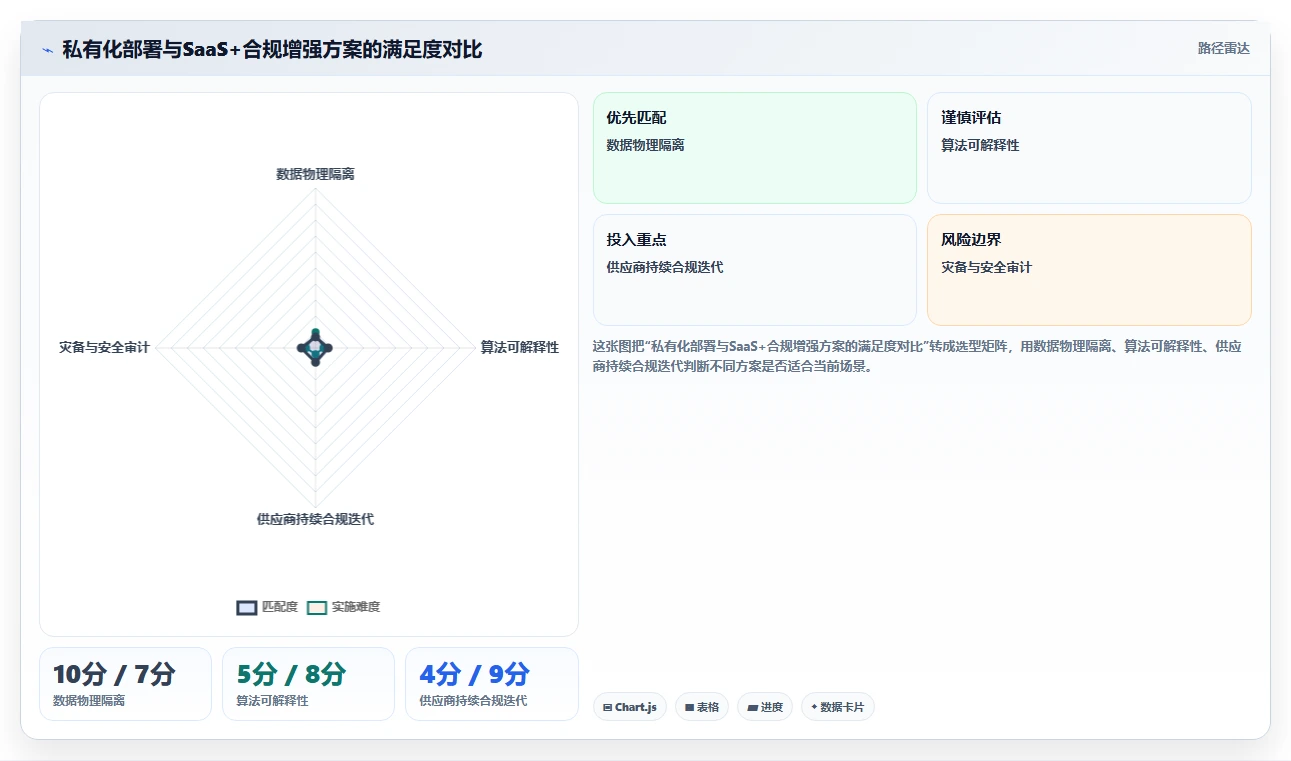
Task: Click the description paragraph starting 这张图把
Action: [x=918, y=356]
